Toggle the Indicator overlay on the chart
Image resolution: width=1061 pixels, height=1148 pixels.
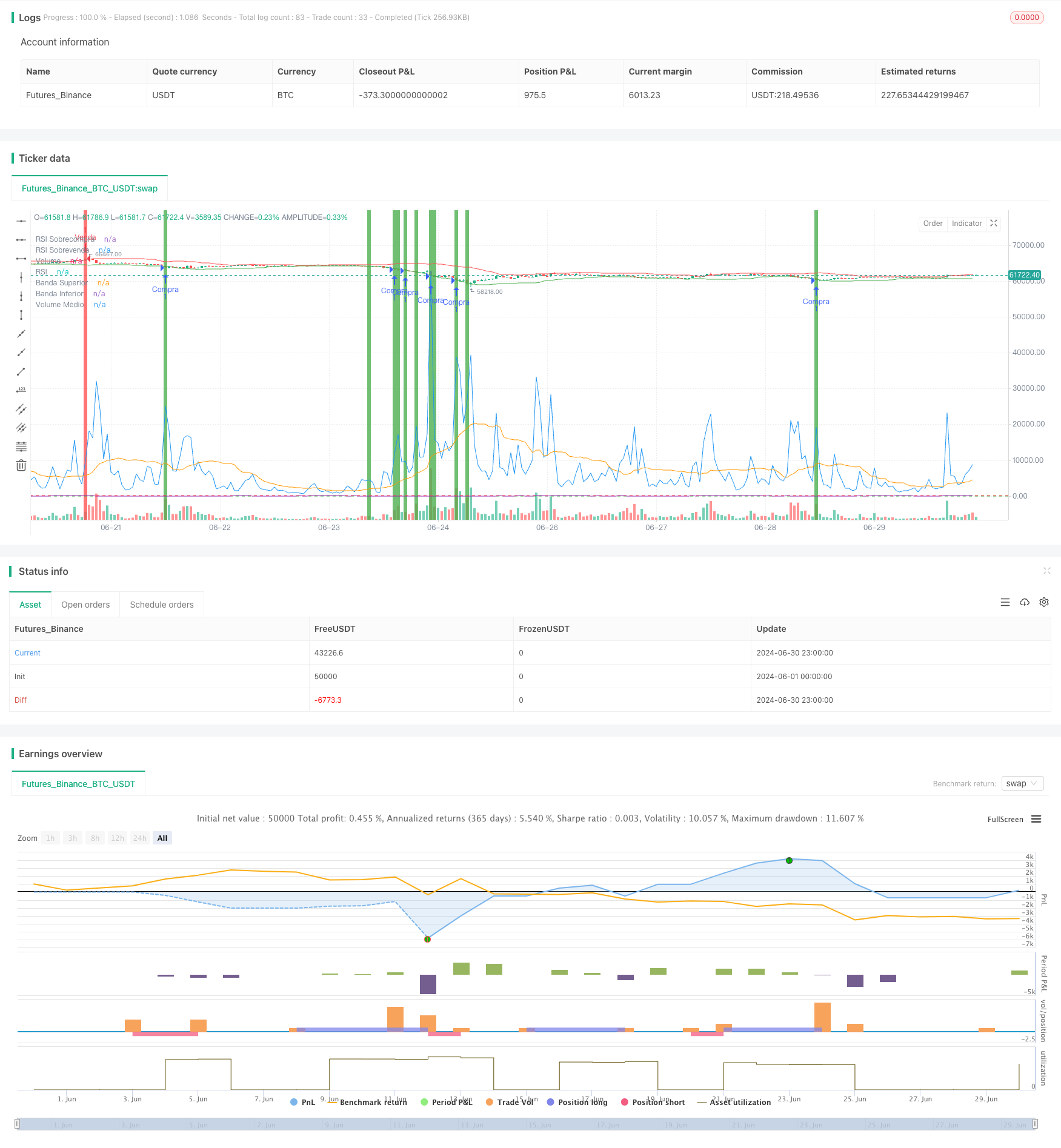(966, 224)
